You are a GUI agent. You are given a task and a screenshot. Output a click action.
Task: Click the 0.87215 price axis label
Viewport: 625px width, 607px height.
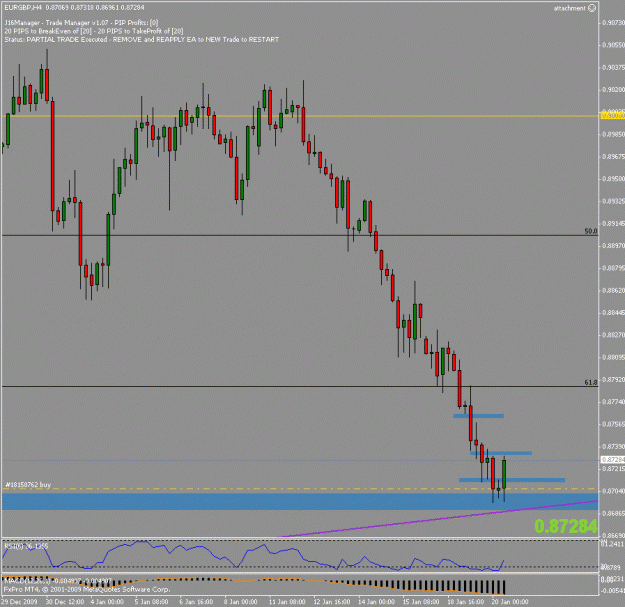point(613,469)
